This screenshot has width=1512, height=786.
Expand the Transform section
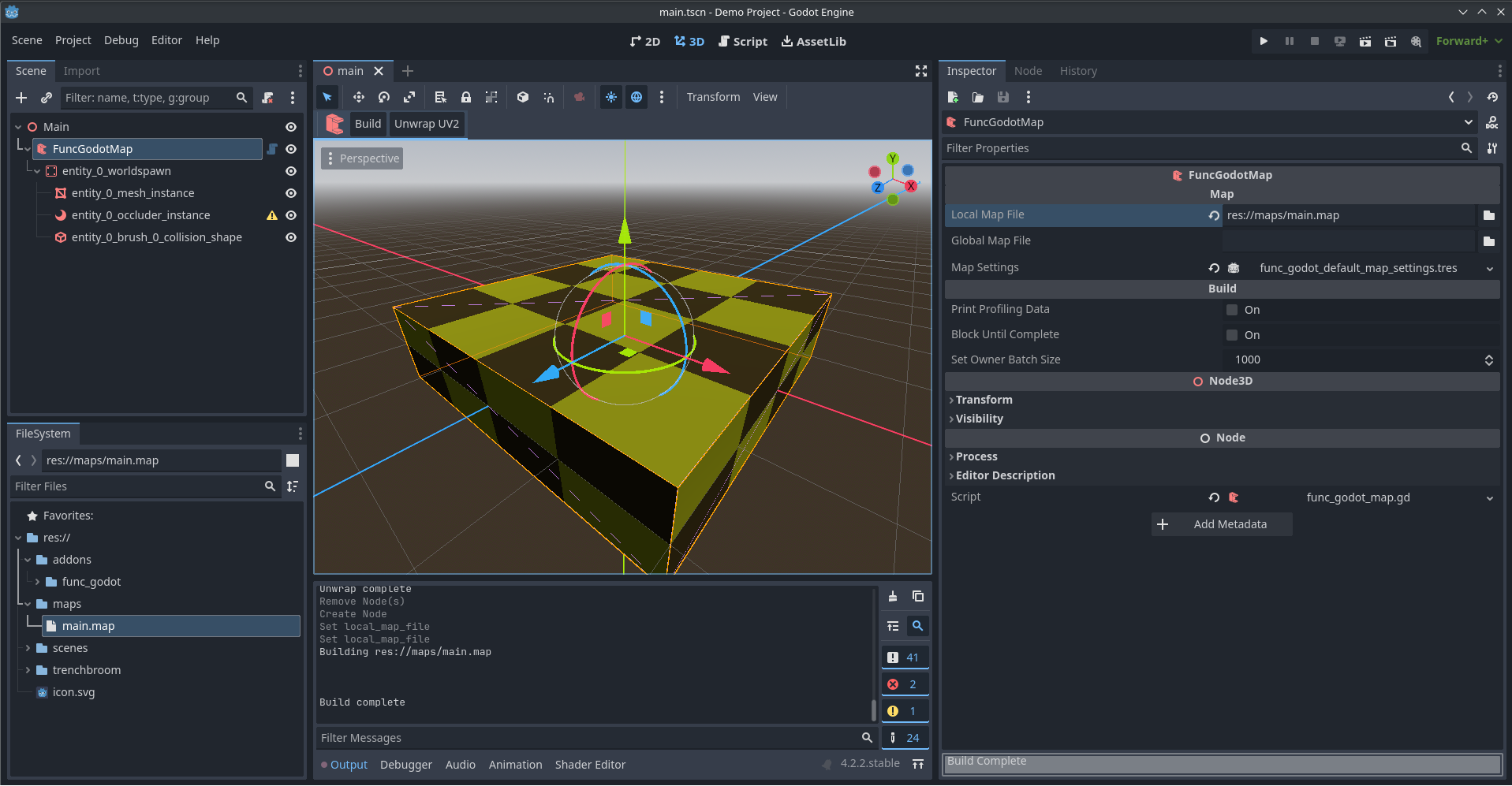pyautogui.click(x=984, y=400)
